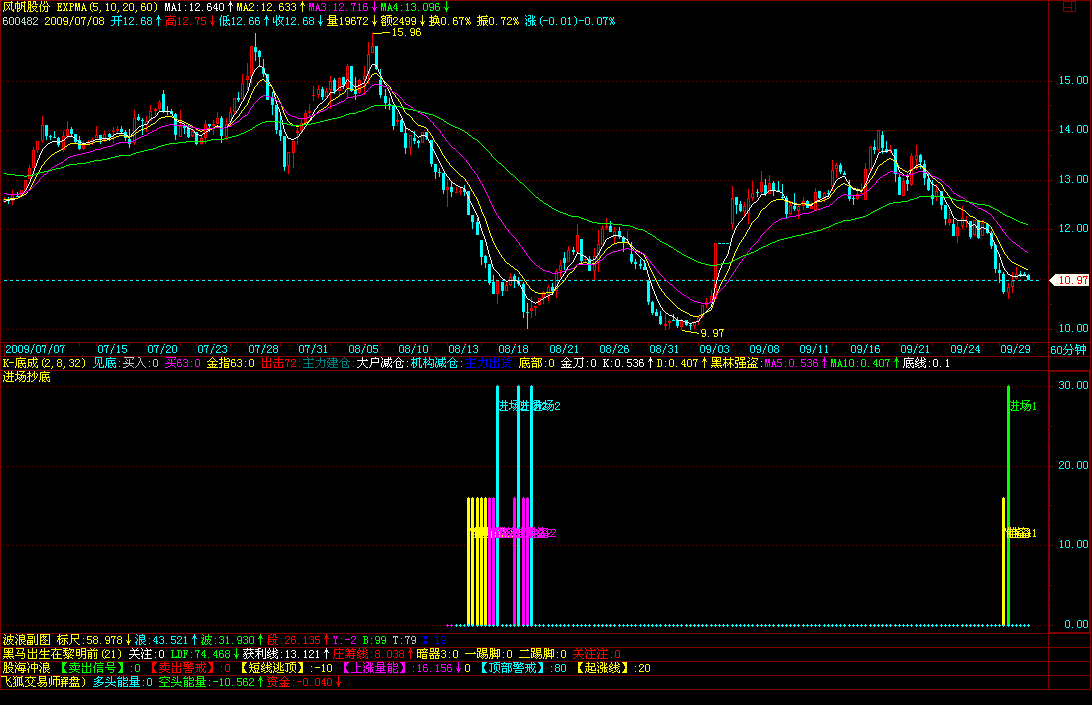This screenshot has height=705, width=1092.
Task: Open the panel layout icon at top right
Action: 1069,7
